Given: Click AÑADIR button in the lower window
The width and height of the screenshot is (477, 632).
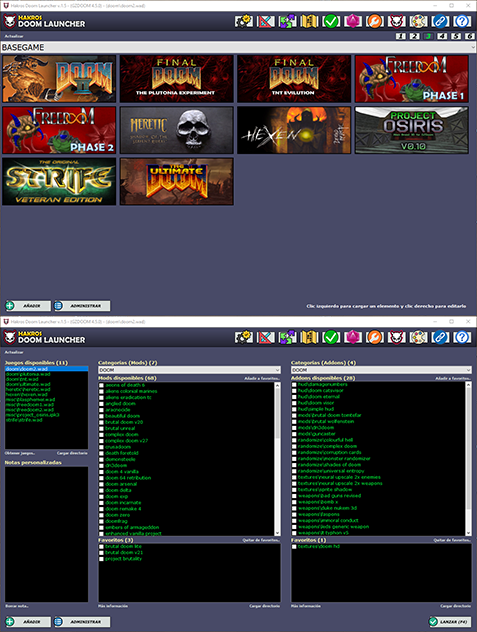Looking at the screenshot, I should (x=28, y=622).
